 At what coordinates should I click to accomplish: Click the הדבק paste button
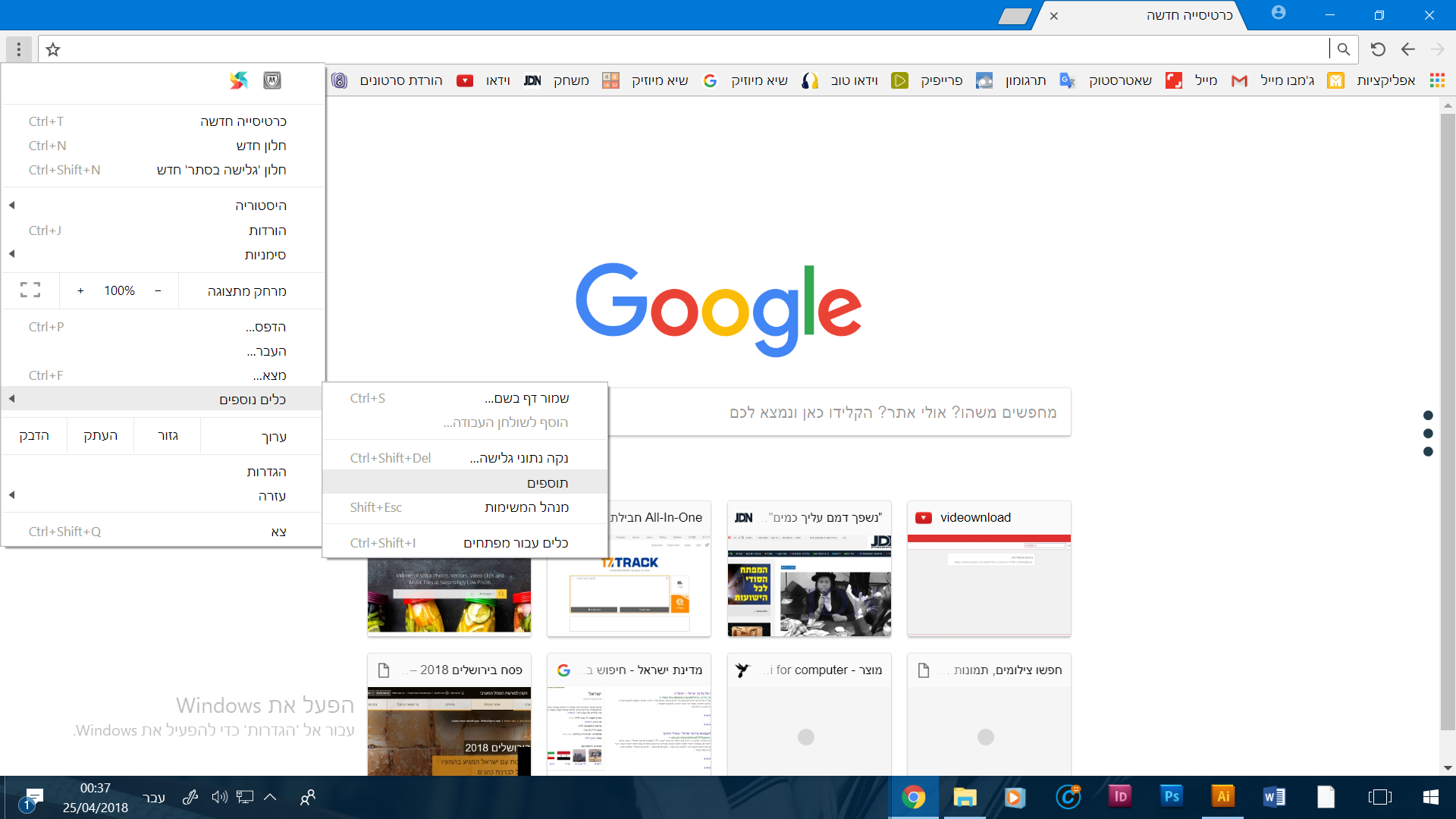tap(34, 435)
